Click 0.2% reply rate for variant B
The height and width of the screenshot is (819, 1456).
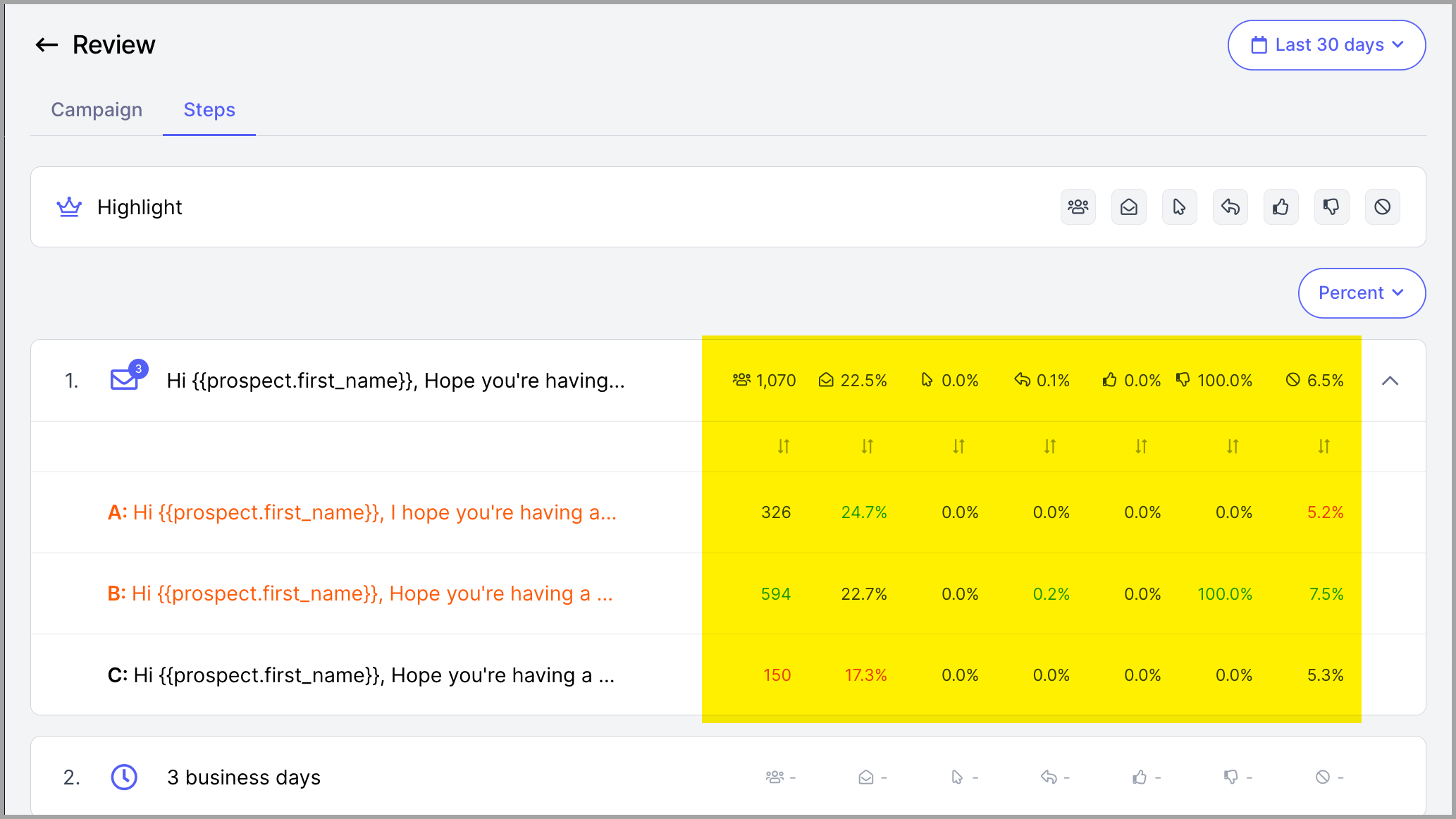[1051, 595]
